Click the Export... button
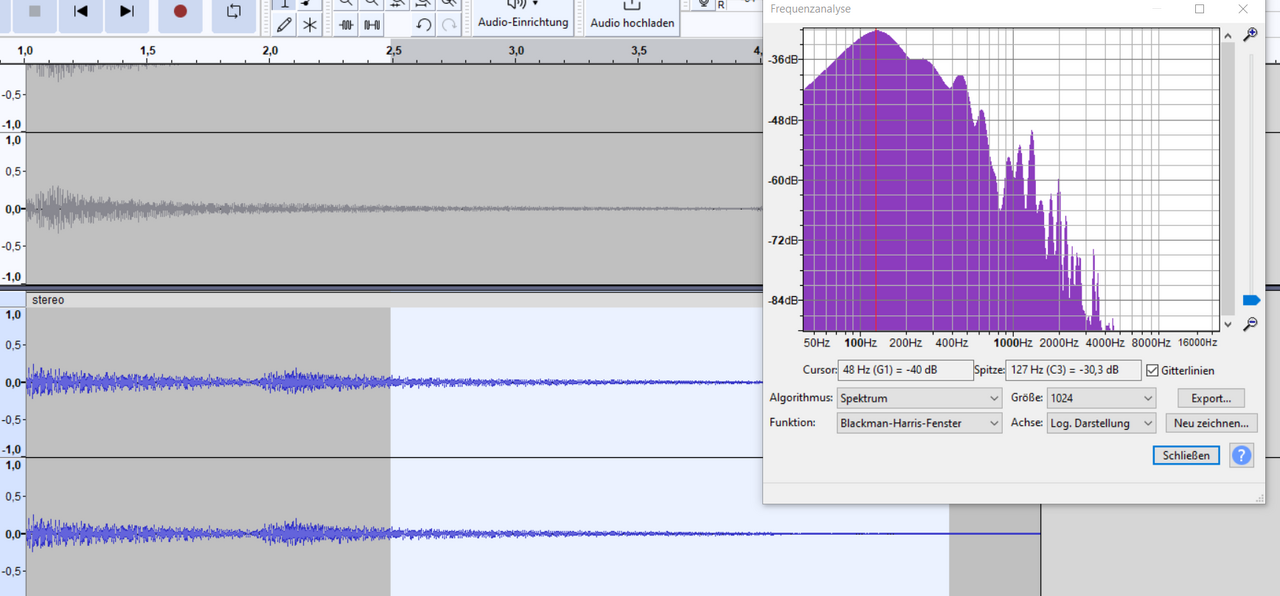The image size is (1280, 596). (1211, 398)
